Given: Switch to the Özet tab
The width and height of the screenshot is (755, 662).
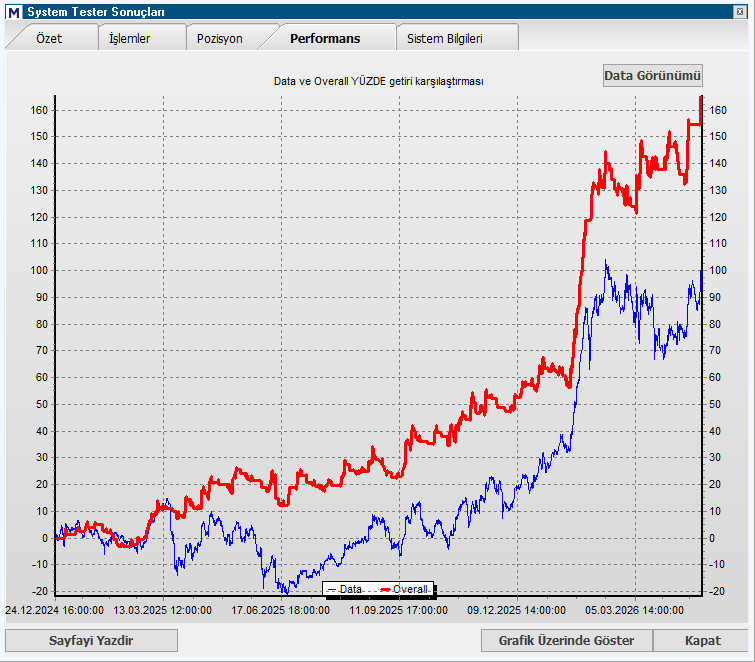Looking at the screenshot, I should tap(49, 39).
